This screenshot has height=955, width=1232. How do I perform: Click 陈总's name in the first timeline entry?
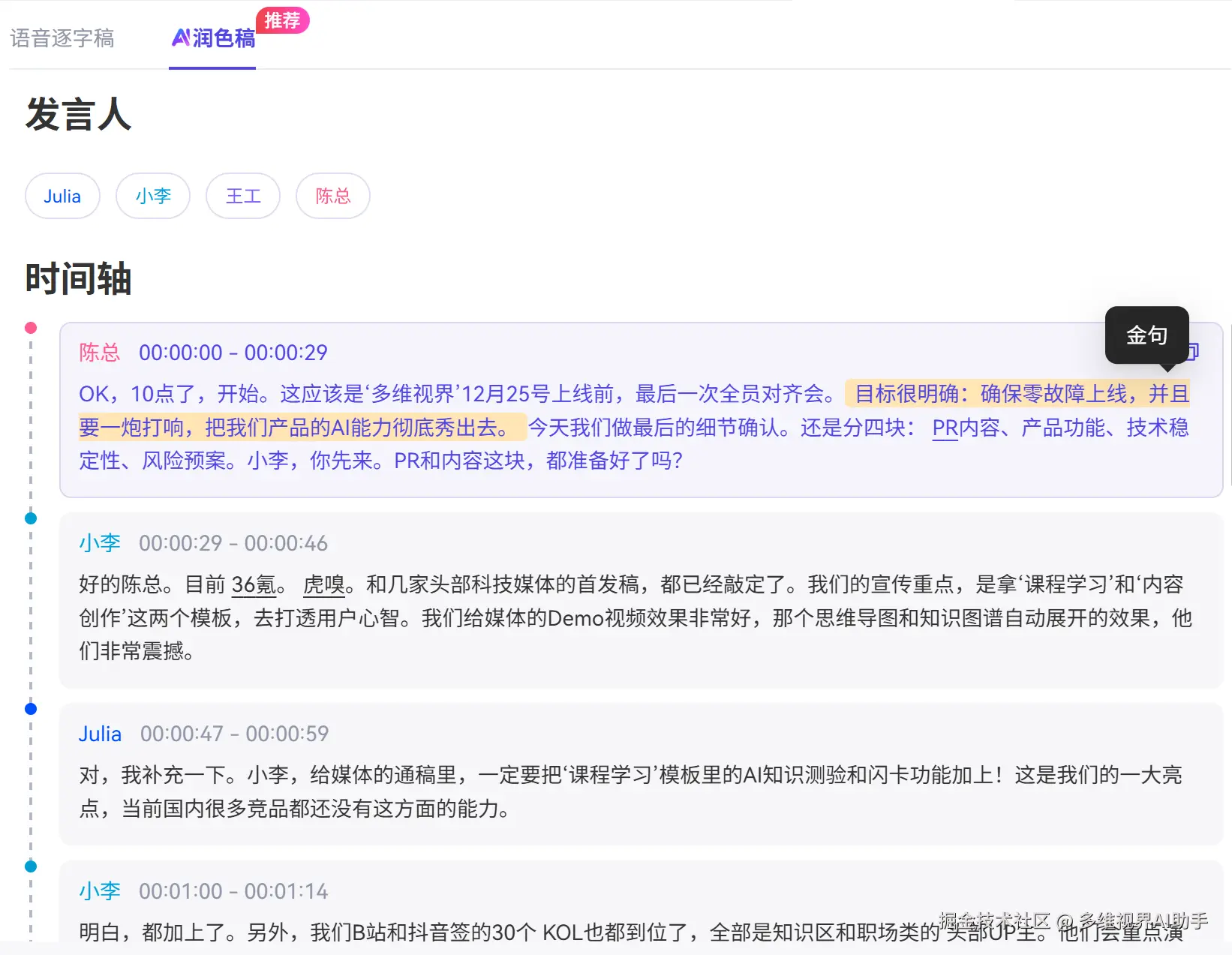(x=99, y=353)
